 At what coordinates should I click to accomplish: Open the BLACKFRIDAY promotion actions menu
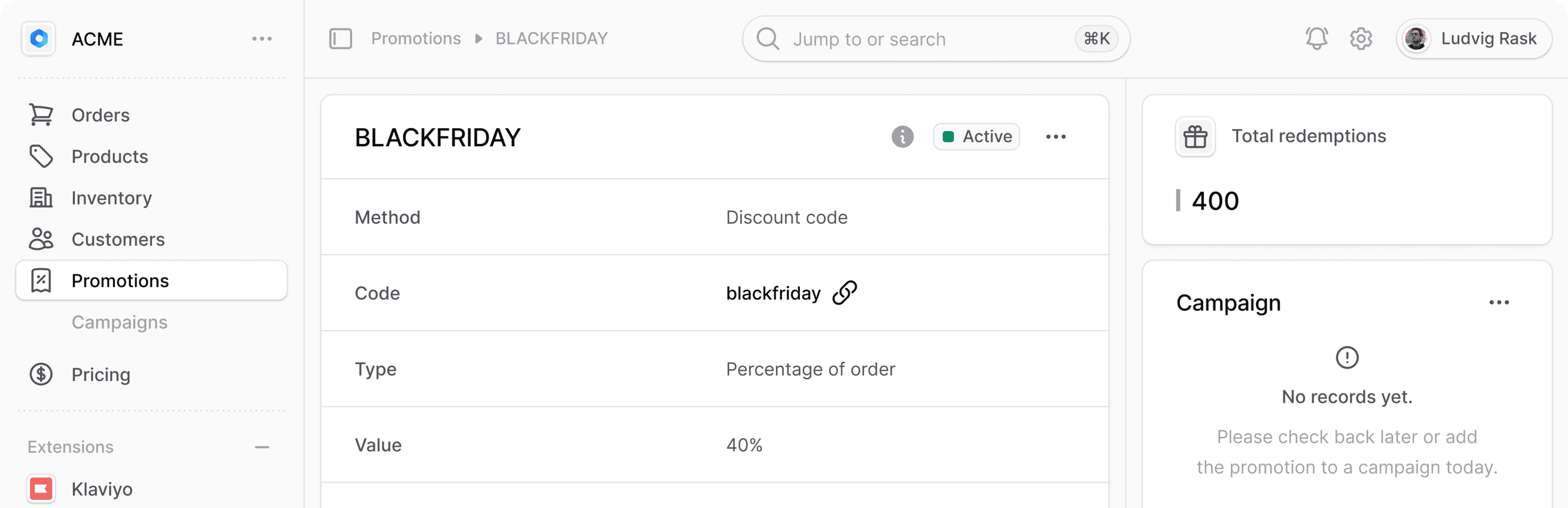click(1056, 137)
